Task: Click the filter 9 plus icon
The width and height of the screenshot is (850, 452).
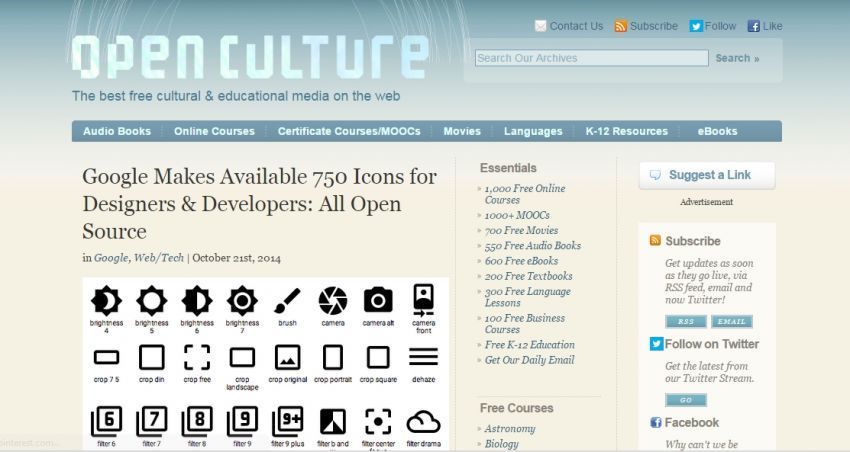Action: [287, 421]
